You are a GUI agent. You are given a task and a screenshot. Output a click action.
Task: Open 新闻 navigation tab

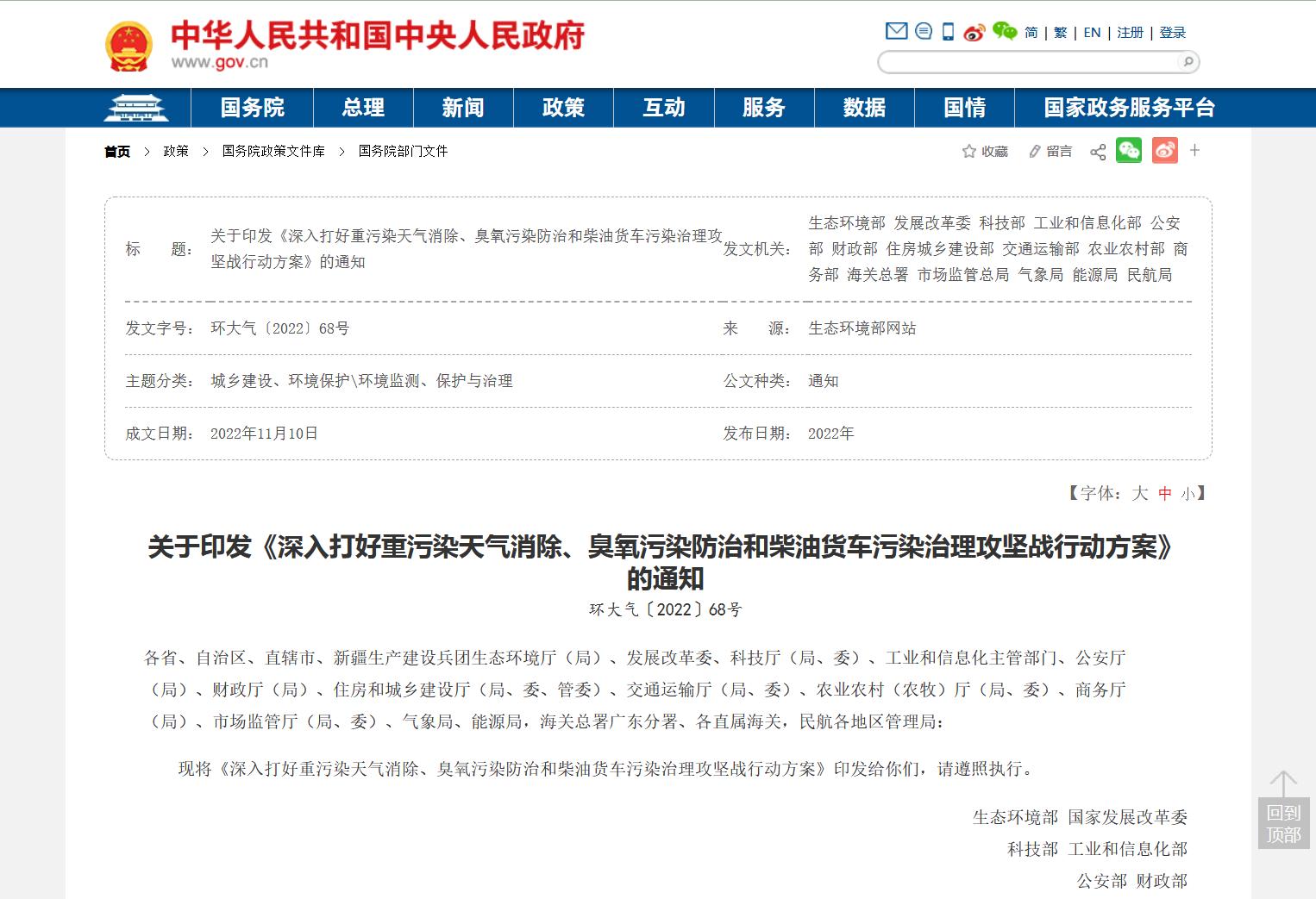(463, 108)
